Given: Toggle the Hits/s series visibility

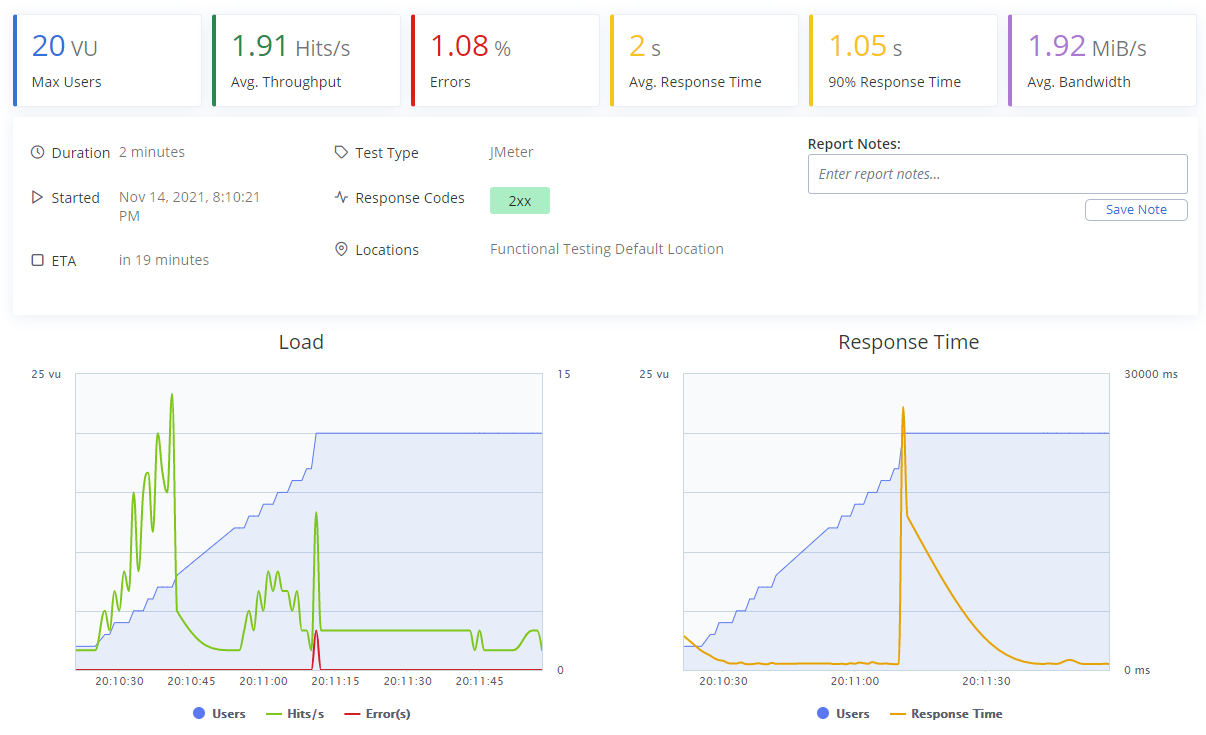Looking at the screenshot, I should click(x=295, y=713).
